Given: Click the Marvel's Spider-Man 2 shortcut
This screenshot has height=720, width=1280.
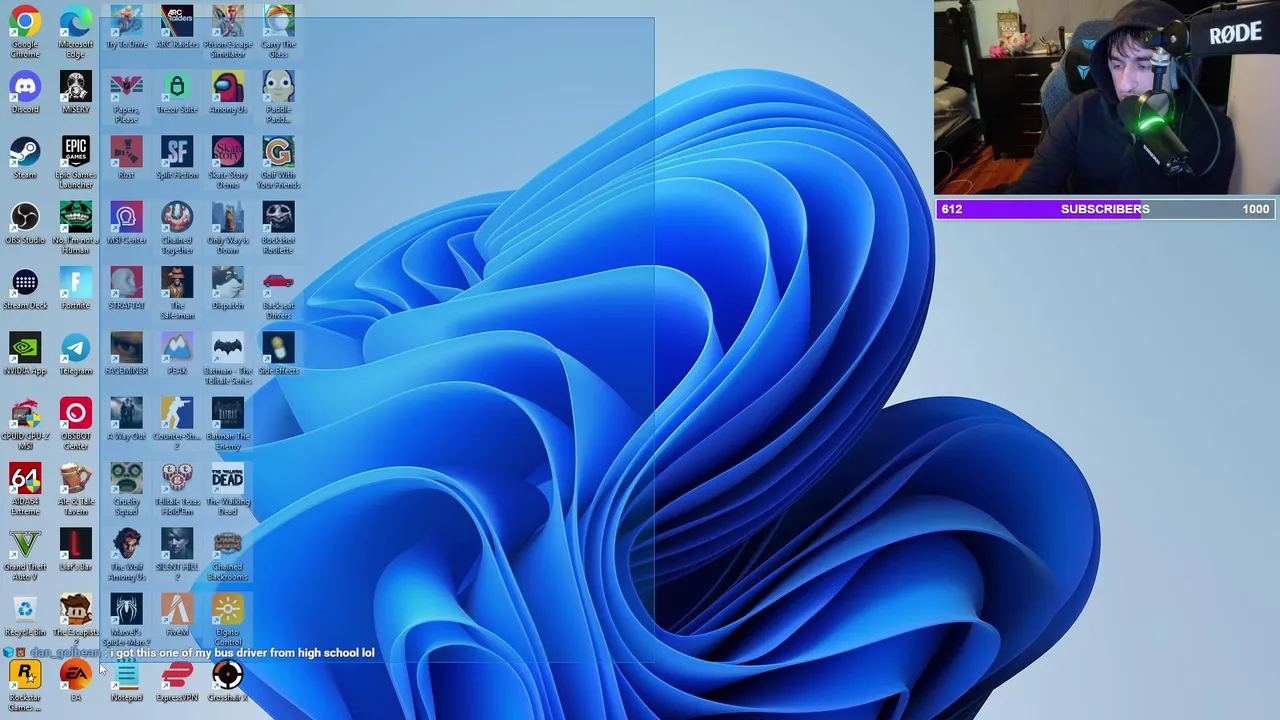Looking at the screenshot, I should click(126, 620).
